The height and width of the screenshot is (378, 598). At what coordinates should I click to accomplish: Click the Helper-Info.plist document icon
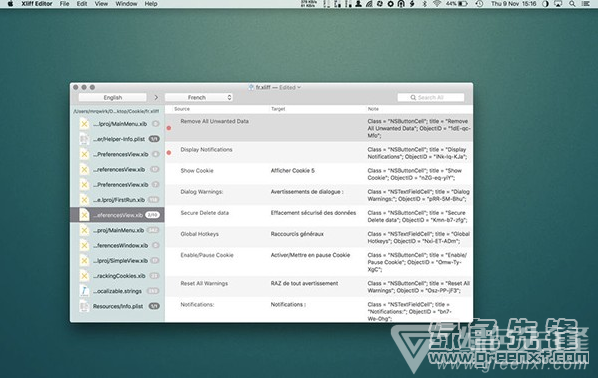tap(84, 139)
